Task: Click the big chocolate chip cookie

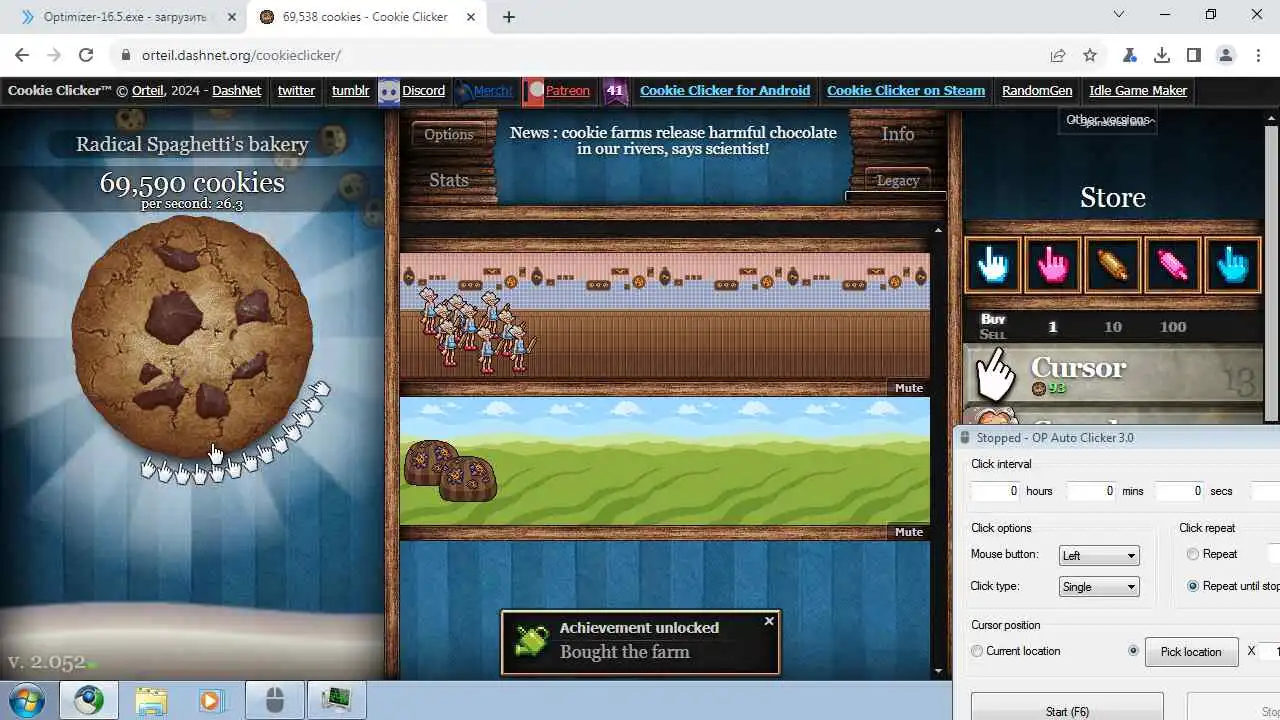Action: click(x=192, y=338)
